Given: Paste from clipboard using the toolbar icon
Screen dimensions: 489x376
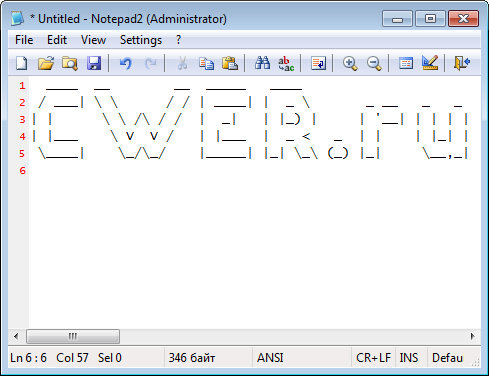Looking at the screenshot, I should (230, 63).
